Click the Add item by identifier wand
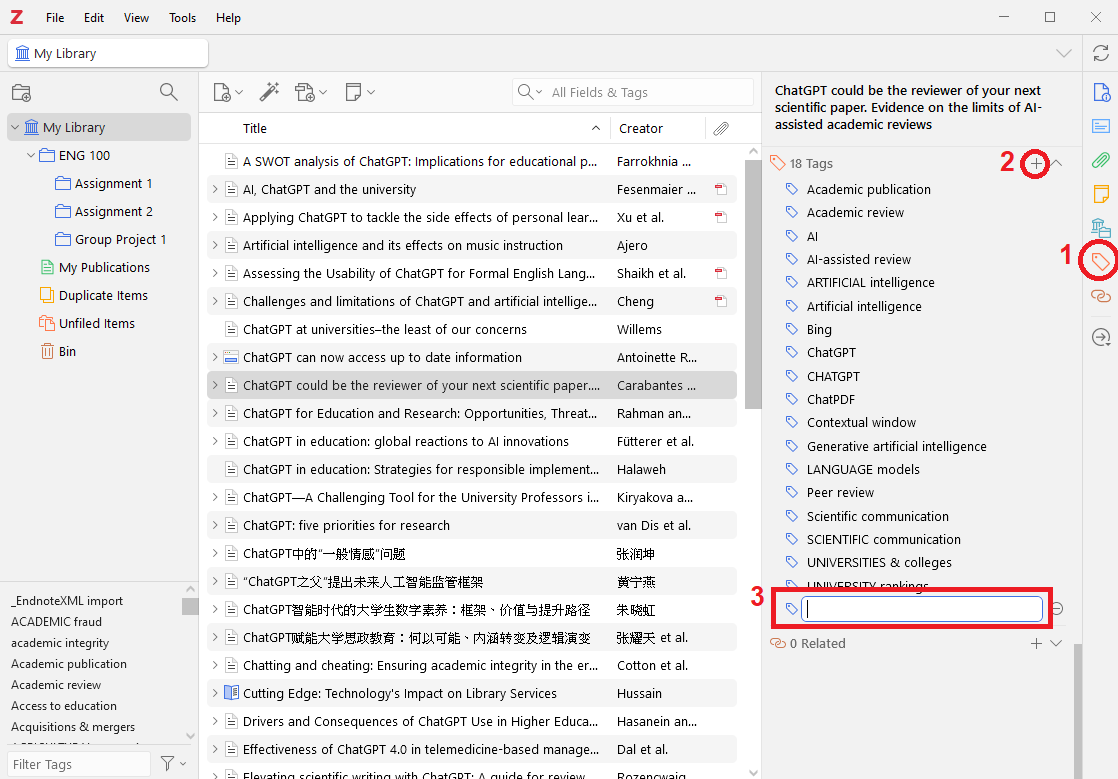 point(268,92)
